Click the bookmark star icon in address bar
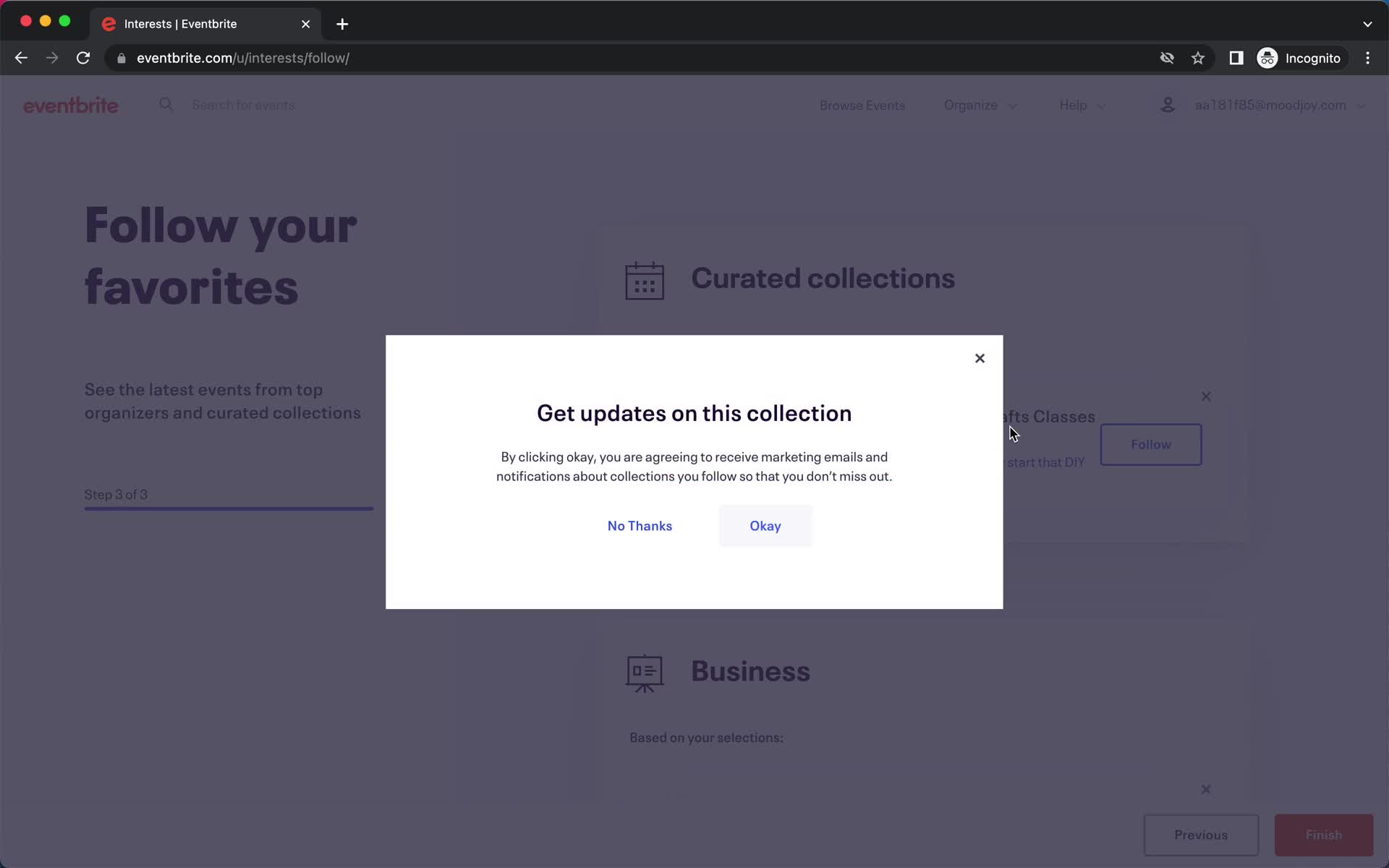 pyautogui.click(x=1198, y=58)
